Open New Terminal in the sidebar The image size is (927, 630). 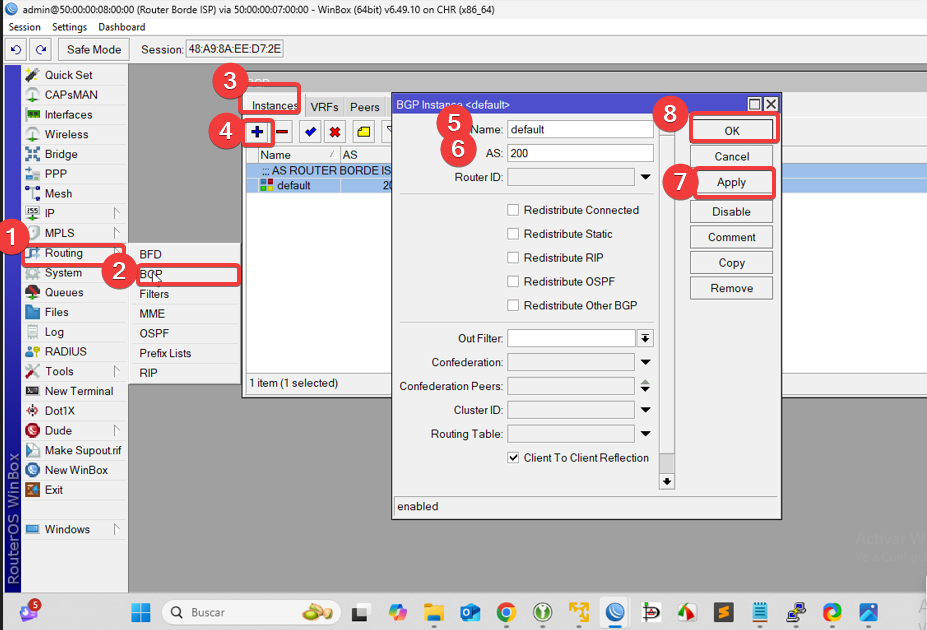[78, 391]
